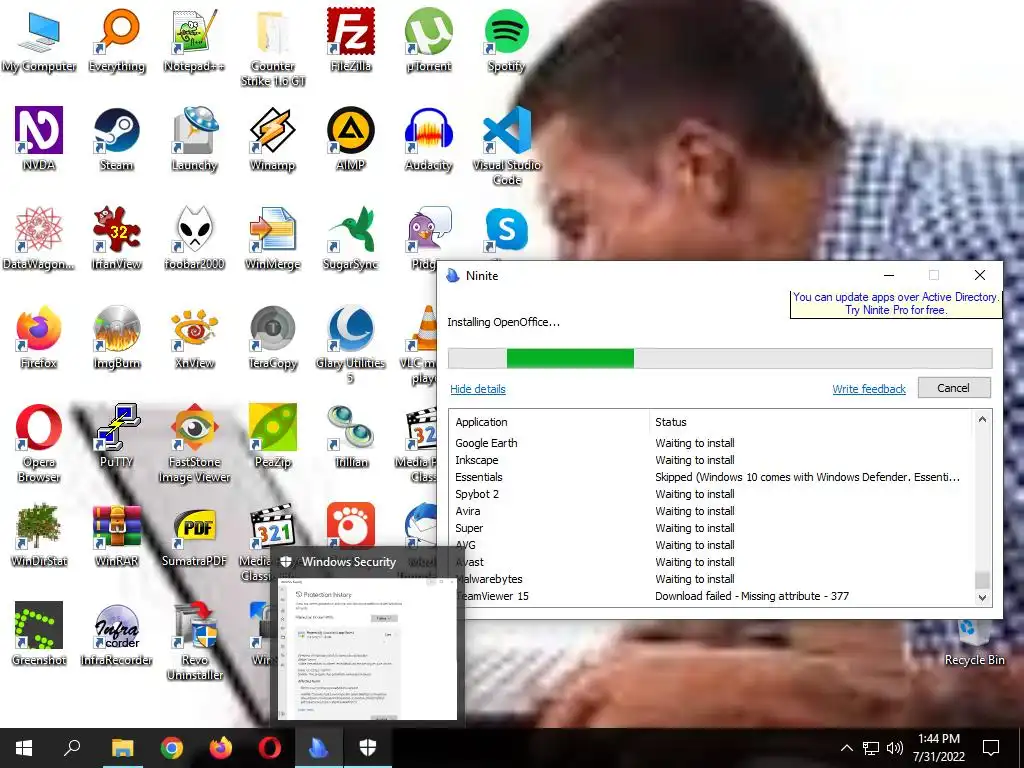Click the Windows Security preview thumbnail
The image size is (1024, 768).
[367, 648]
